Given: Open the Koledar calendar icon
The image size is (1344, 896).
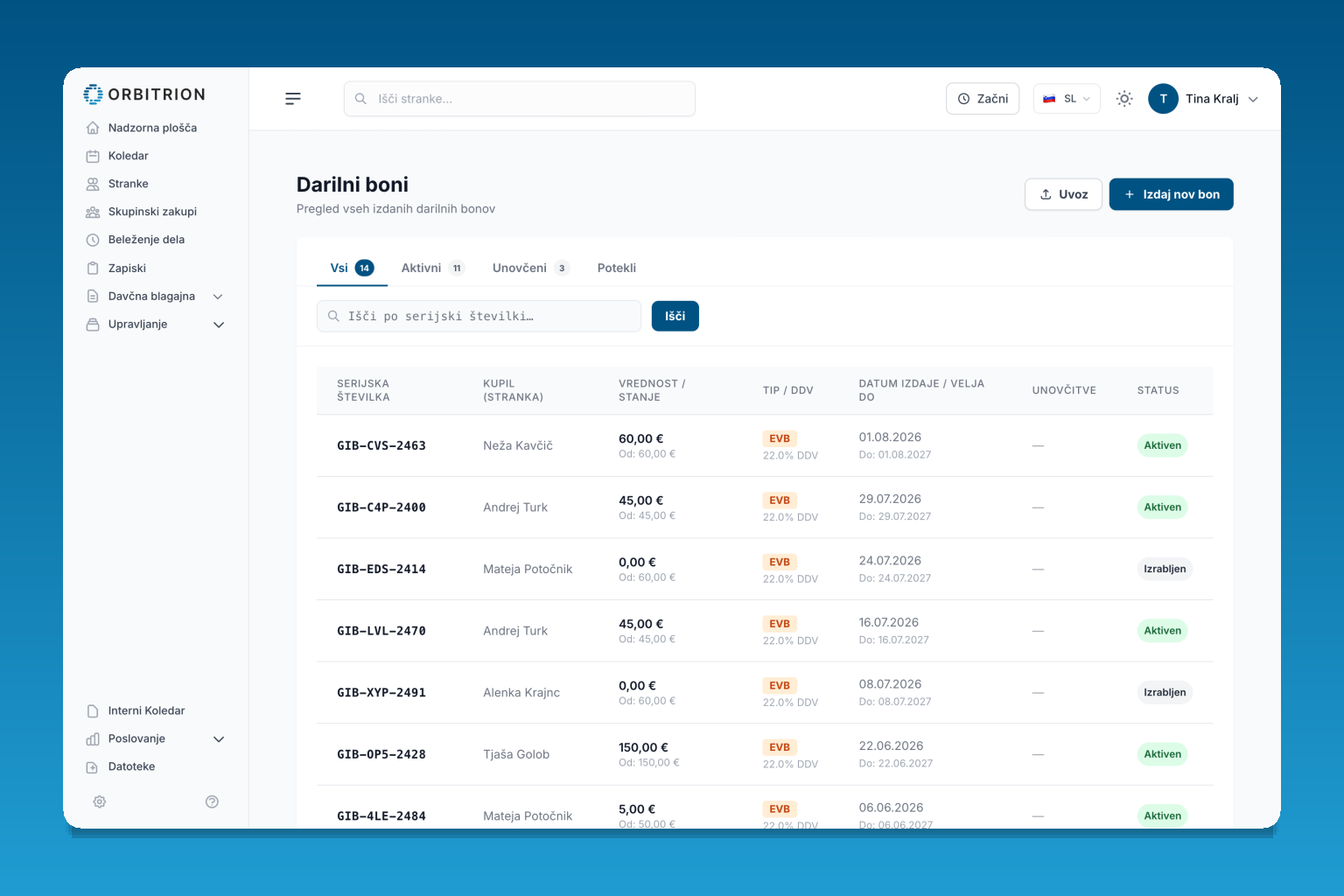Looking at the screenshot, I should click(x=93, y=156).
